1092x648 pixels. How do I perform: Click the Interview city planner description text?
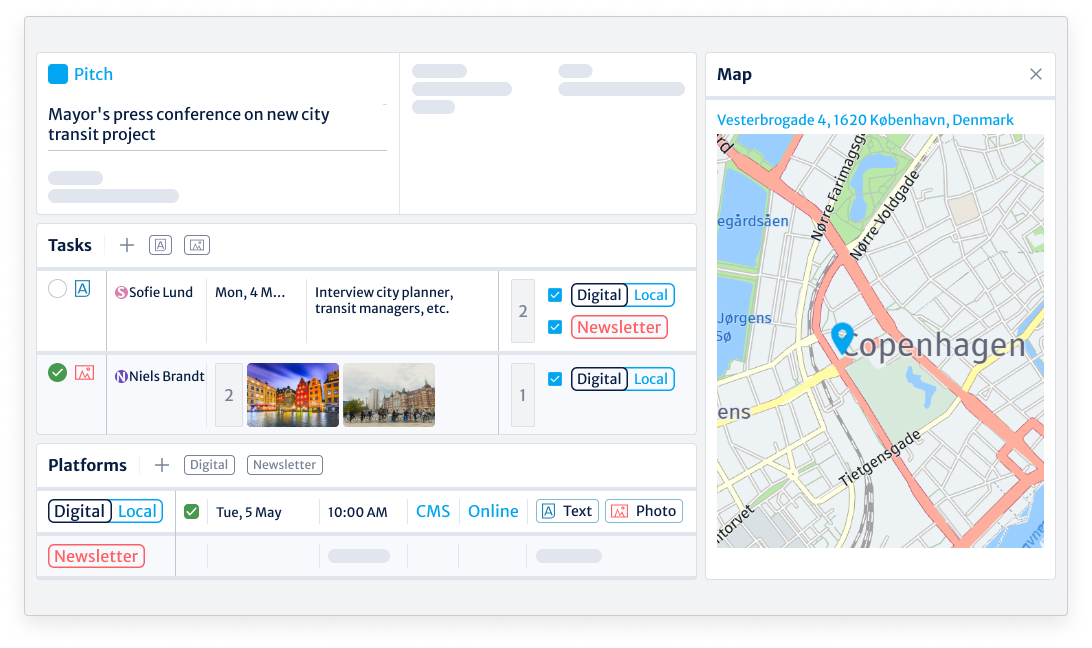pyautogui.click(x=384, y=300)
